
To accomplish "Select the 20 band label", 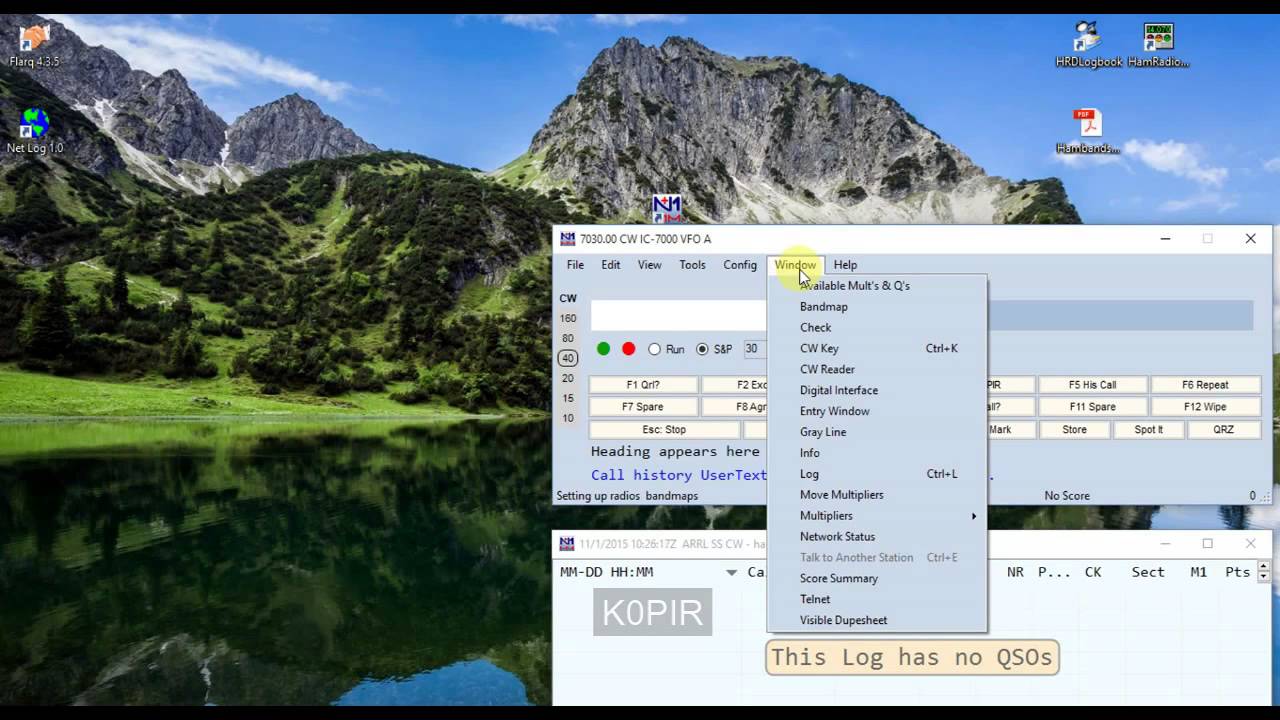I will (x=568, y=379).
